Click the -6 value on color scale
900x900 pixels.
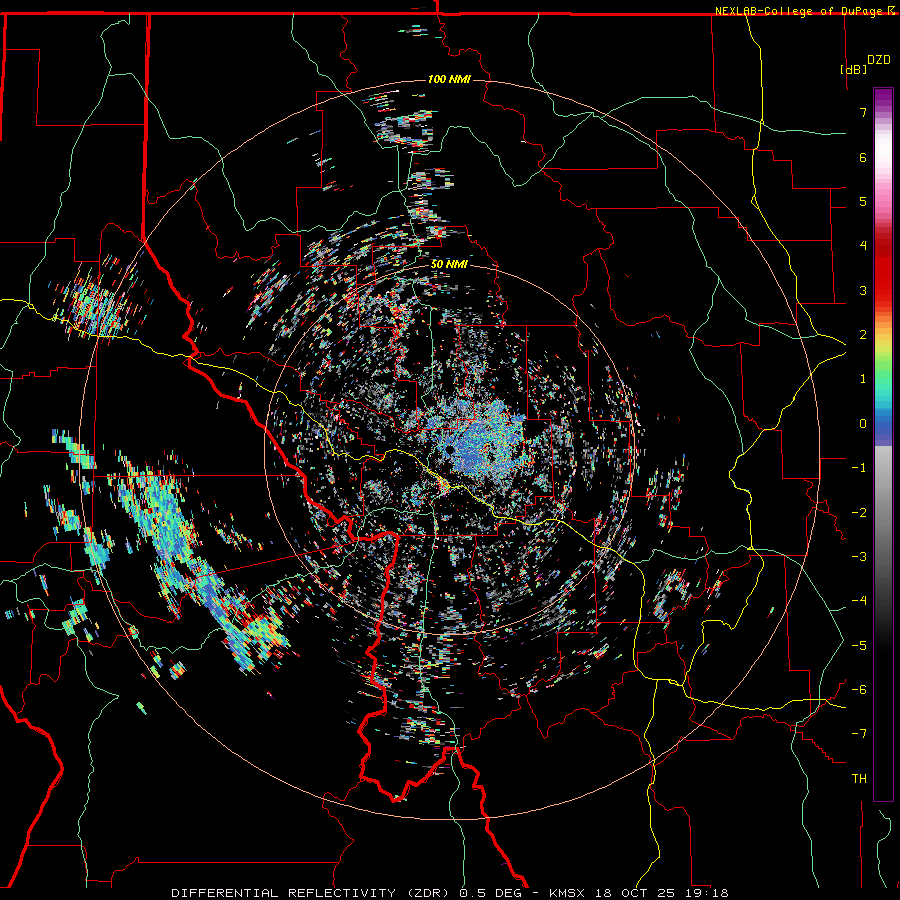coord(859,689)
